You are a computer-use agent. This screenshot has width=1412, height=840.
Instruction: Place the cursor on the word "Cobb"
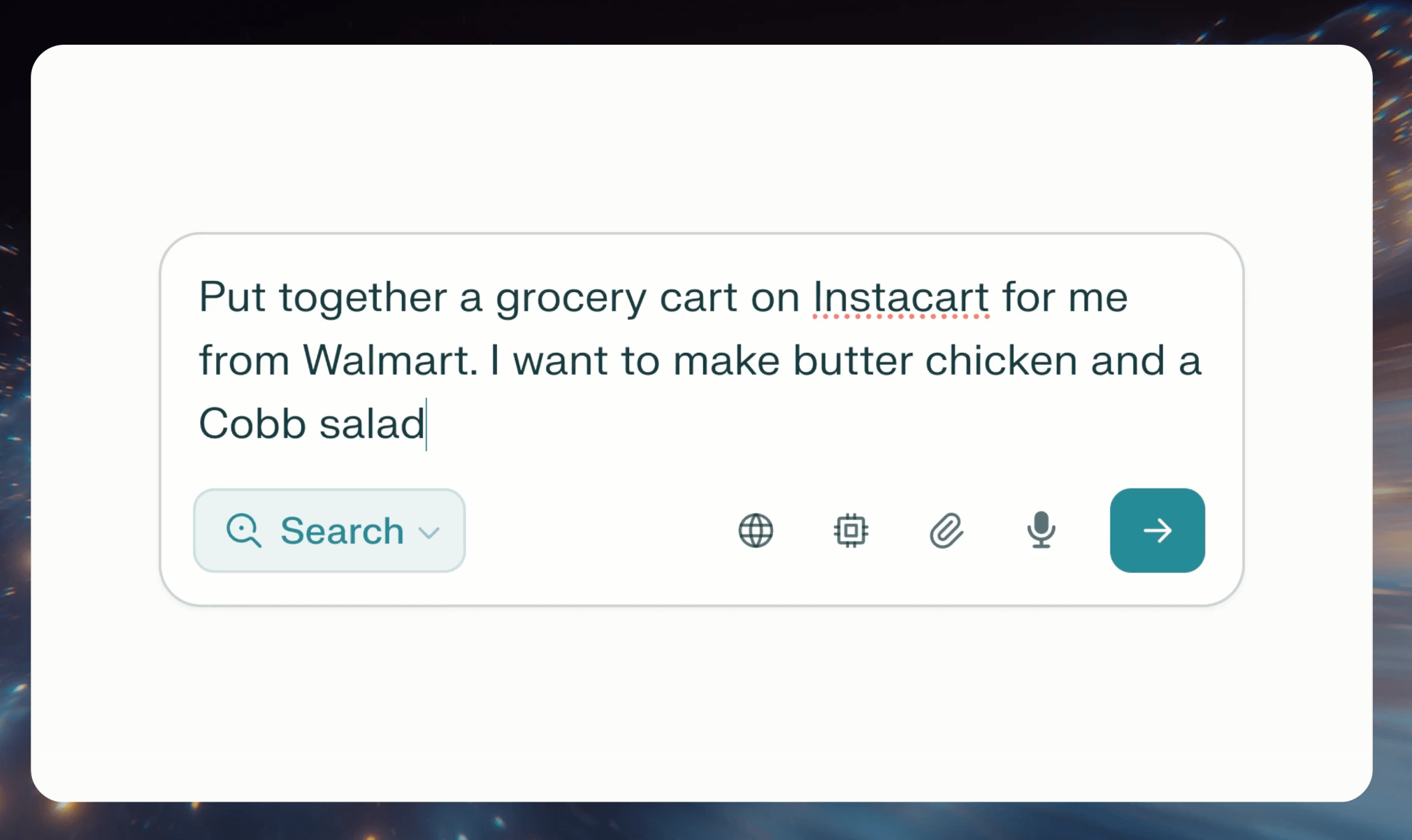(x=252, y=423)
